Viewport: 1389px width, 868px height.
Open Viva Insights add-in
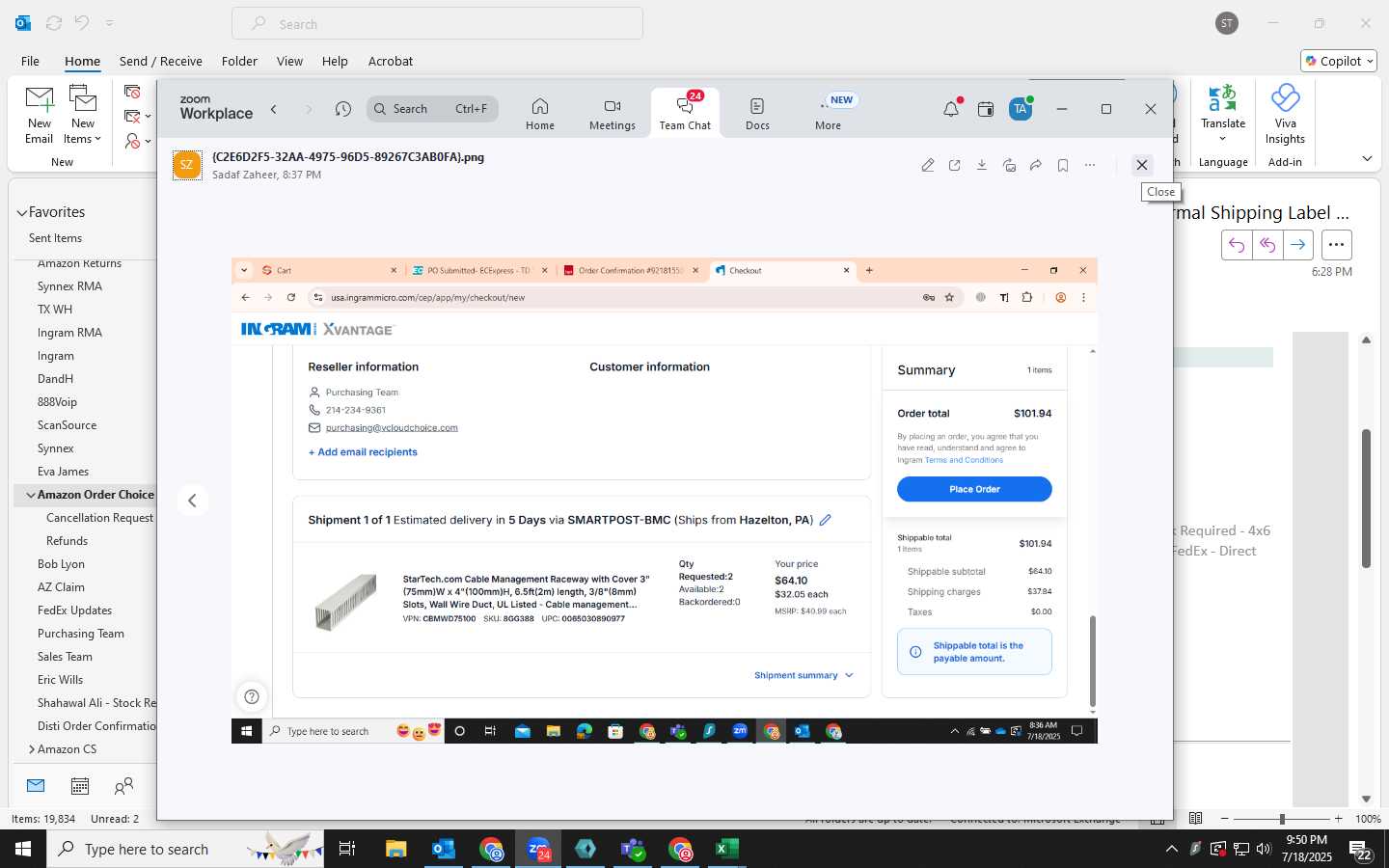click(x=1285, y=116)
